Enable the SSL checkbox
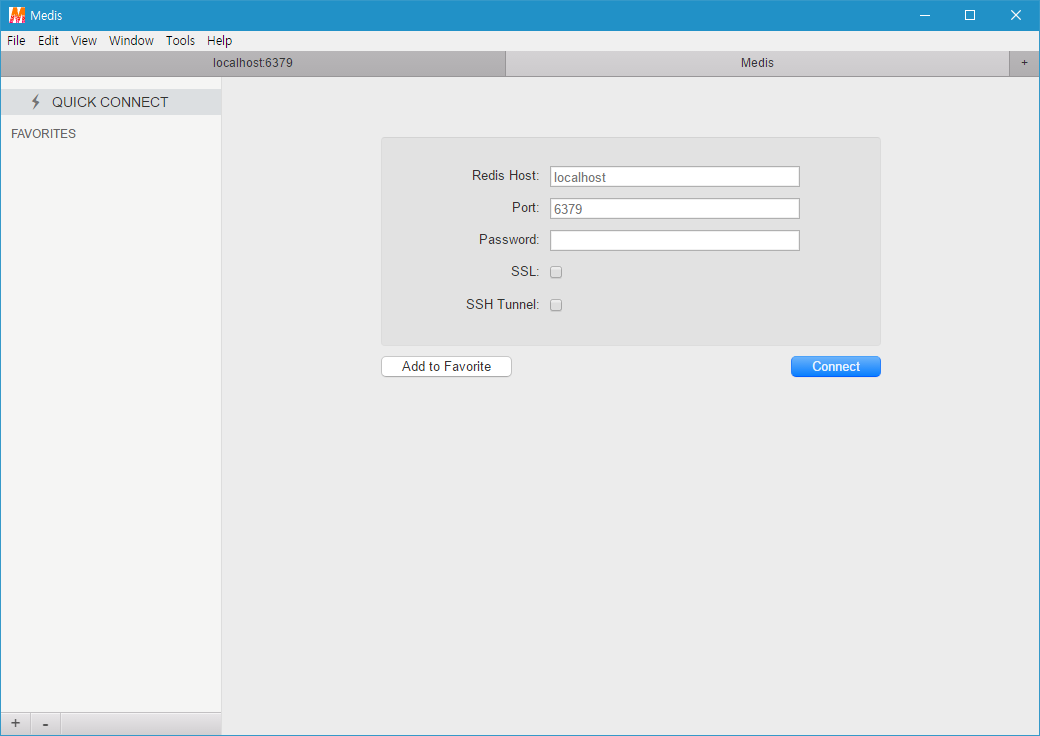1040x736 pixels. coord(556,272)
